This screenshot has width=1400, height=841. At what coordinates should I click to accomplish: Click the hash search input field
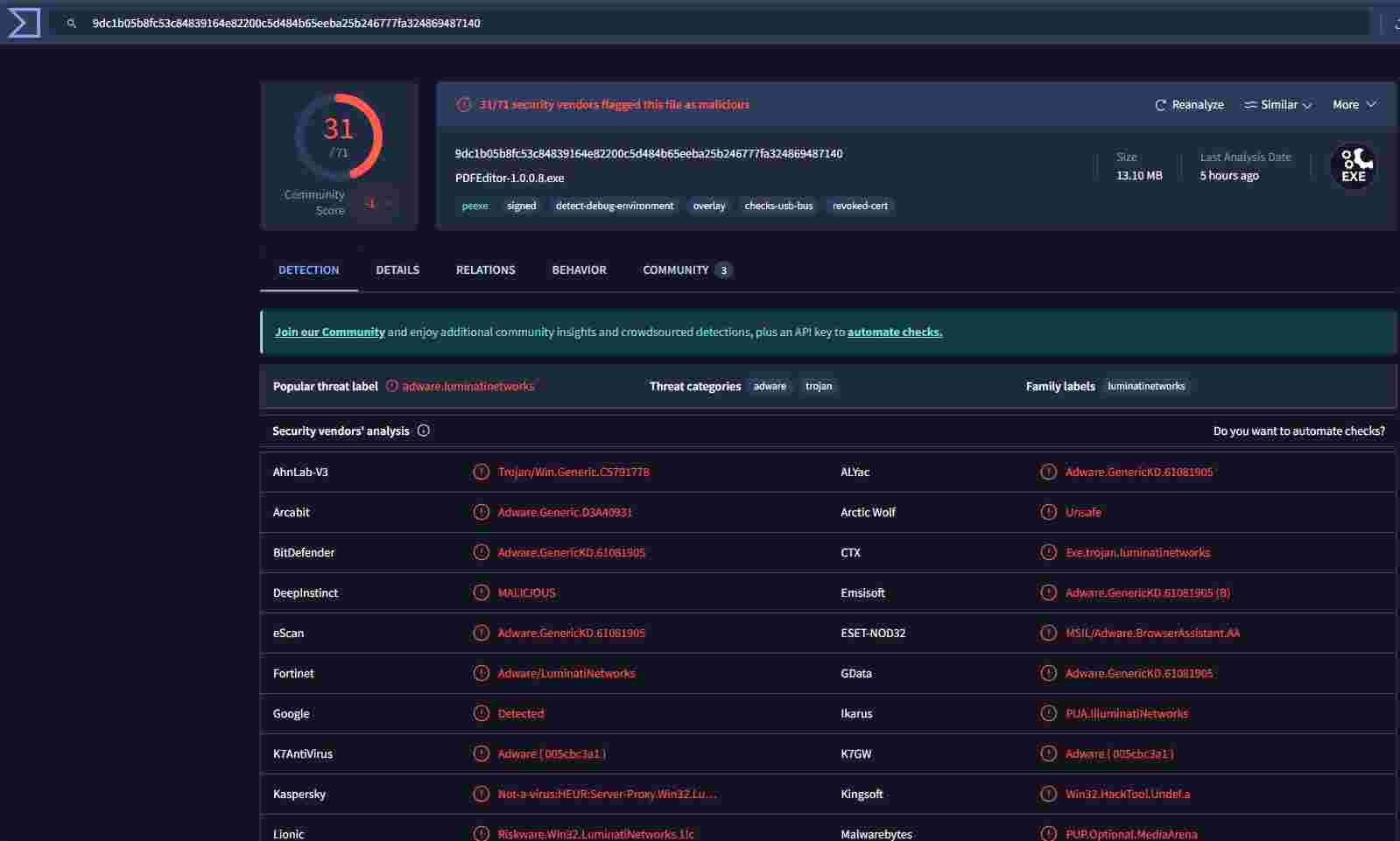point(700,24)
